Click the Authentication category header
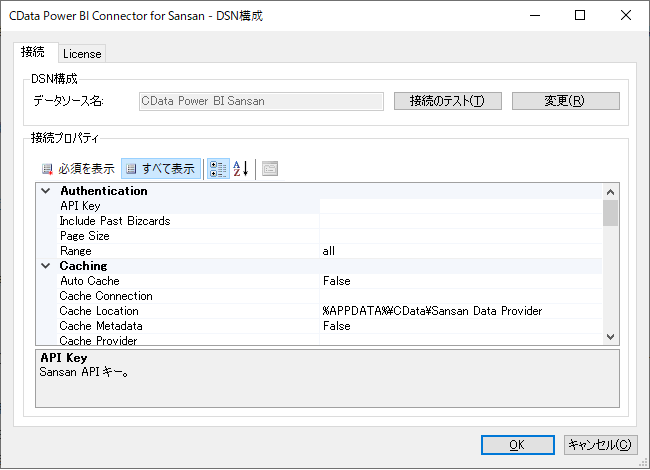Viewport: 650px width, 470px height. click(104, 191)
